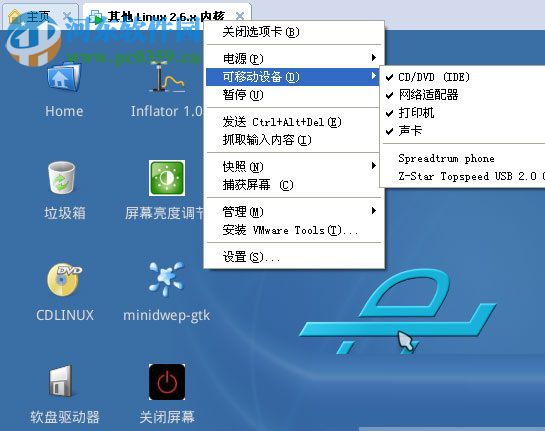545x431 pixels.
Task: Click the 关闭屏幕 power icon
Action: (x=167, y=382)
